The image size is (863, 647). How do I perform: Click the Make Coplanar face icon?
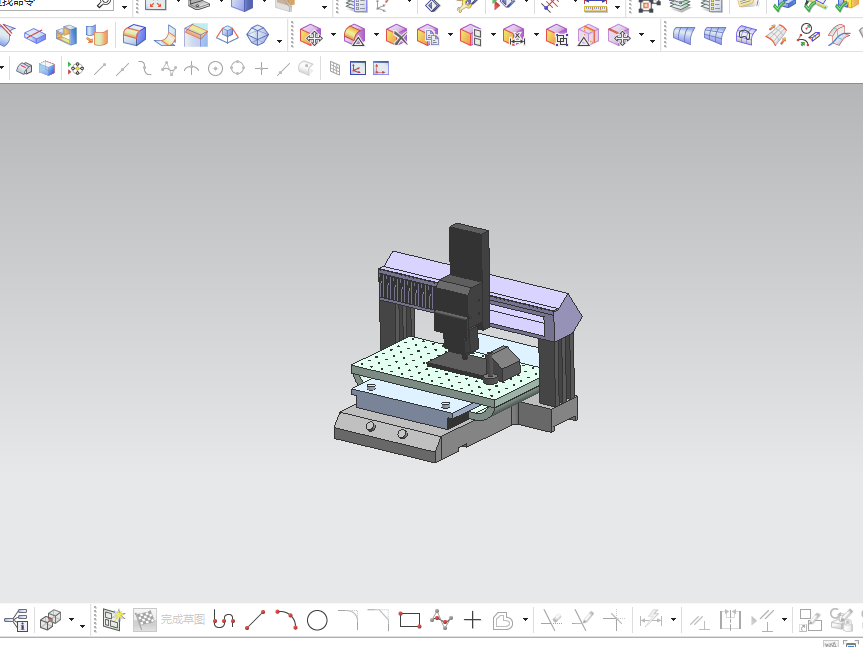tap(471, 36)
